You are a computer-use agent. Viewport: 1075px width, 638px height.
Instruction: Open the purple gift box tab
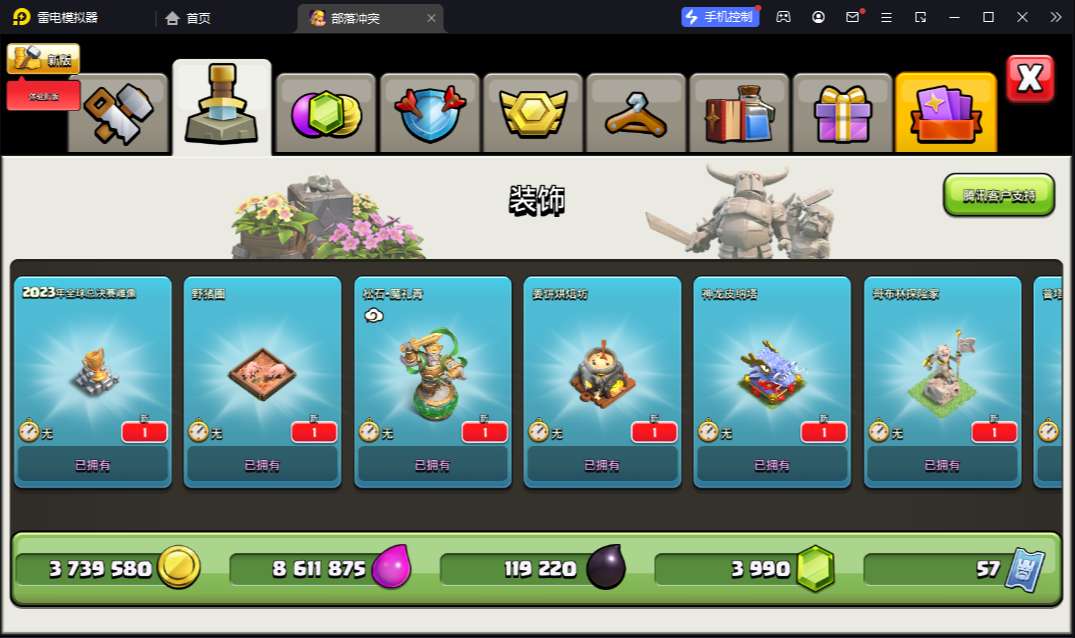843,113
